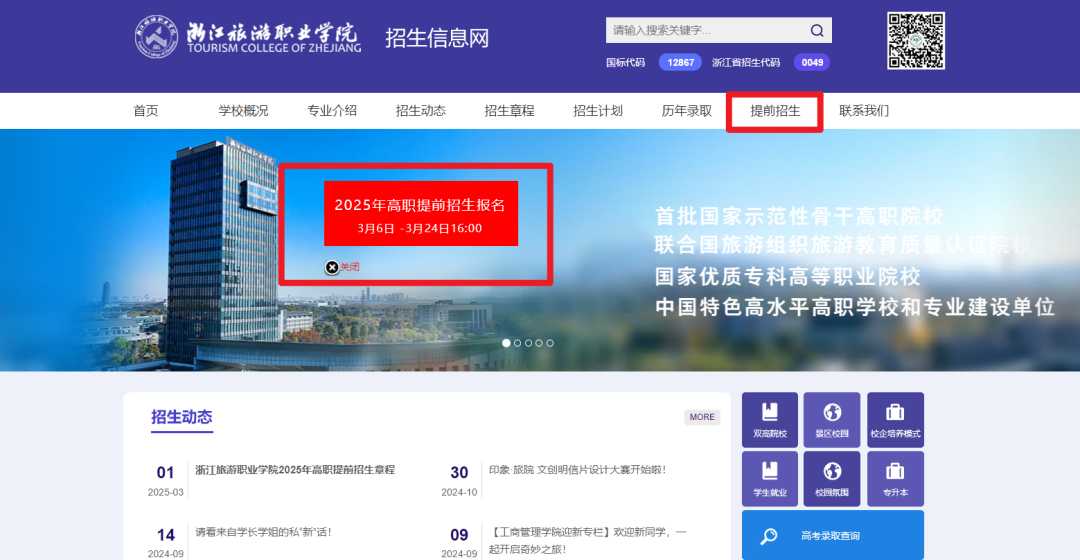Click the MORE button beside 招生动态
1080x560 pixels.
[702, 417]
